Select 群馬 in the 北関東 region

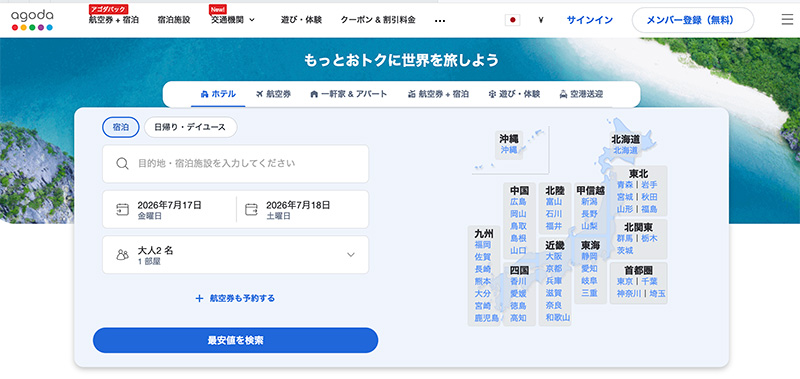625,238
